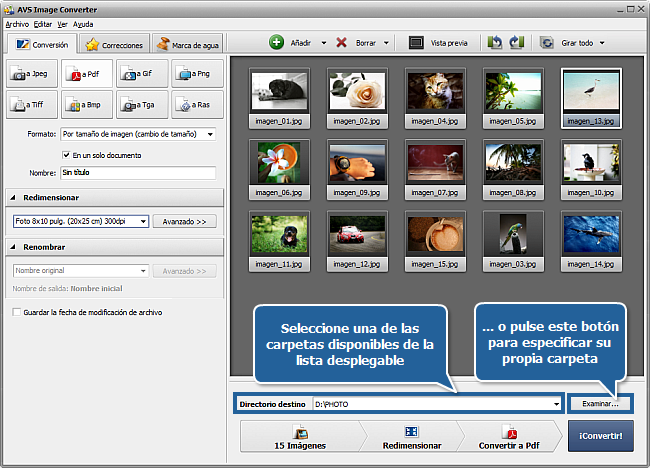Uncheck 'En un solo documento' checkbox
The image size is (650, 468).
[66, 155]
